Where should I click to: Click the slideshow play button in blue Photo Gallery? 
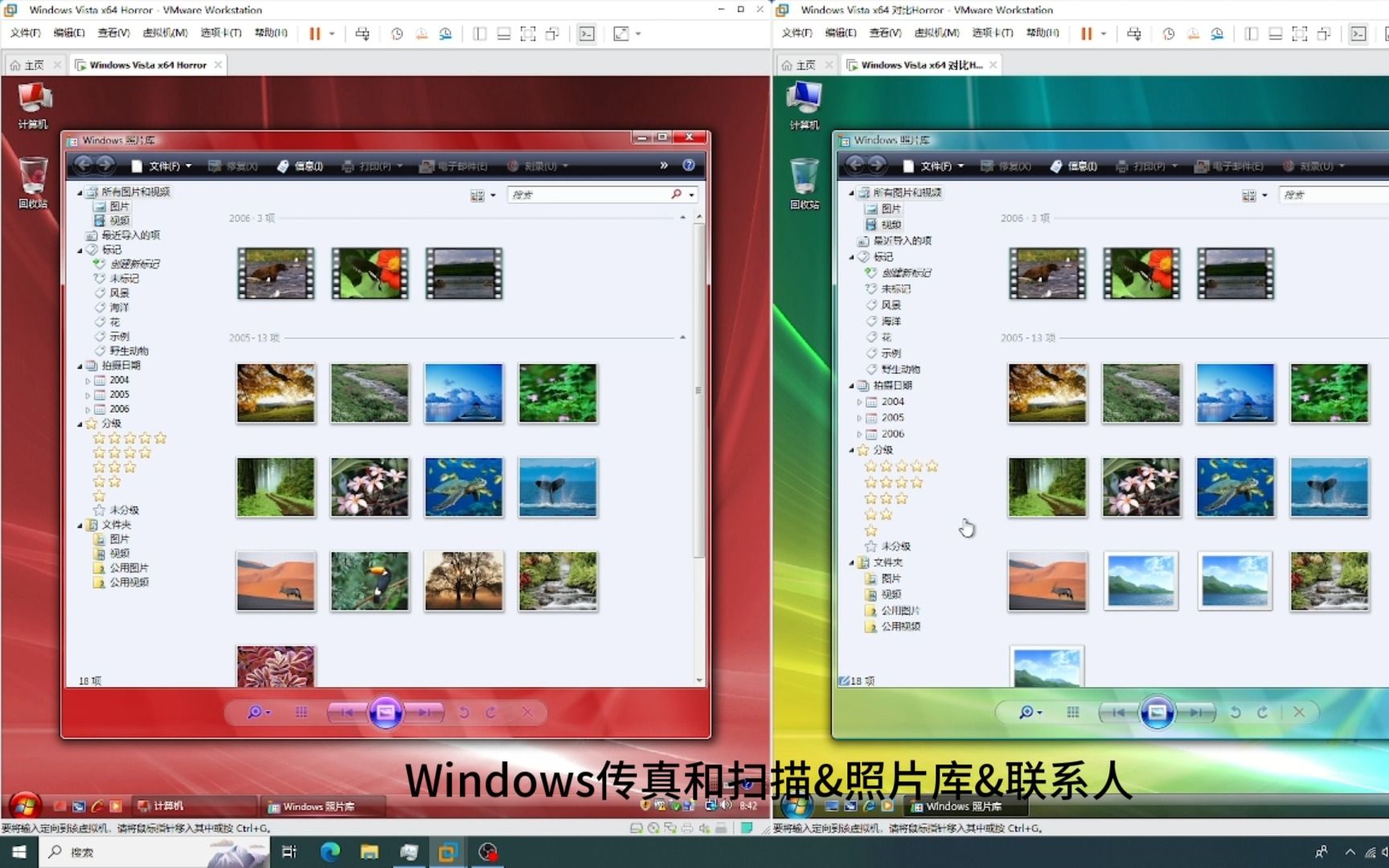tap(1157, 712)
